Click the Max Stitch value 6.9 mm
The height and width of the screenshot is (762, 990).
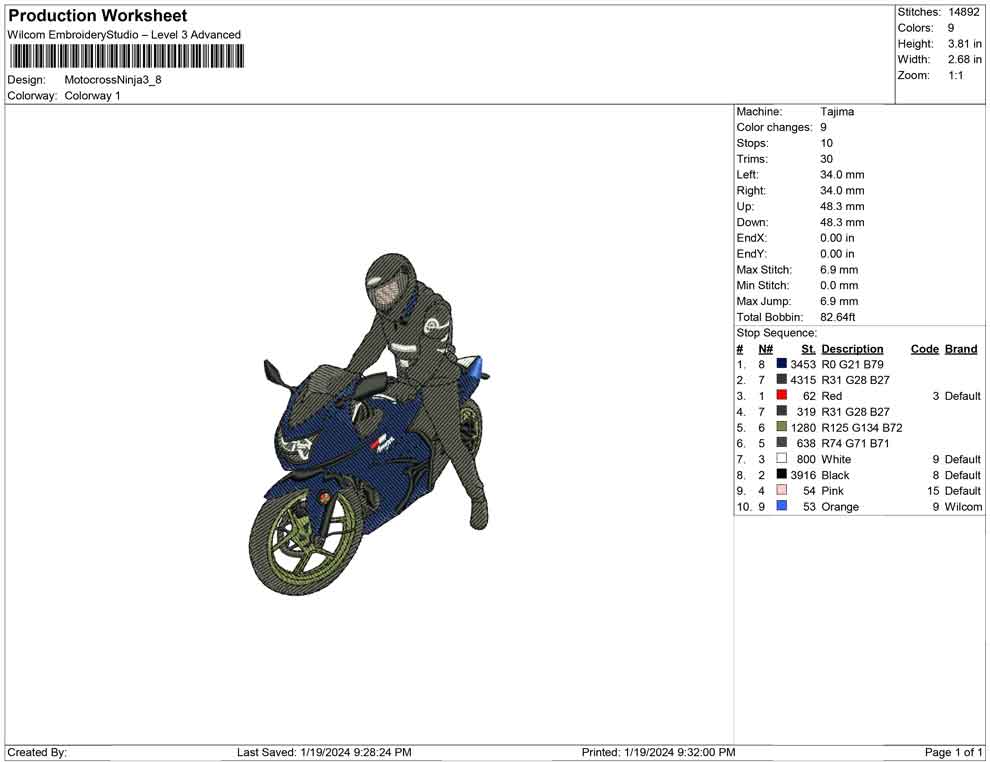[x=838, y=270]
